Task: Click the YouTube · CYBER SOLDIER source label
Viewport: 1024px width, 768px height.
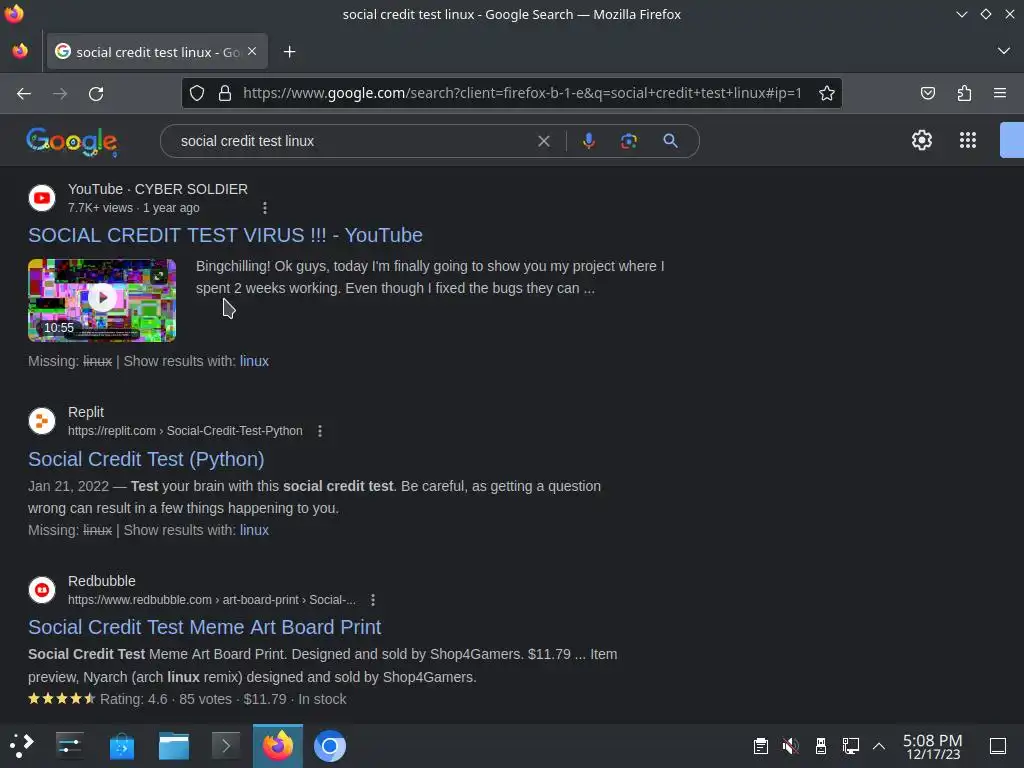Action: (x=158, y=189)
